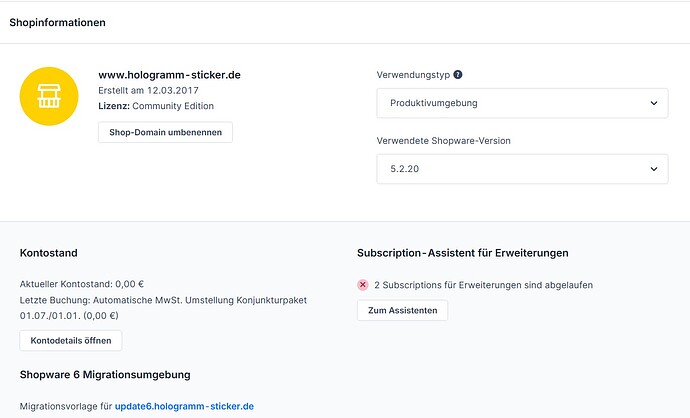Open the Verwendungstyp help question-mark icon

point(458,74)
